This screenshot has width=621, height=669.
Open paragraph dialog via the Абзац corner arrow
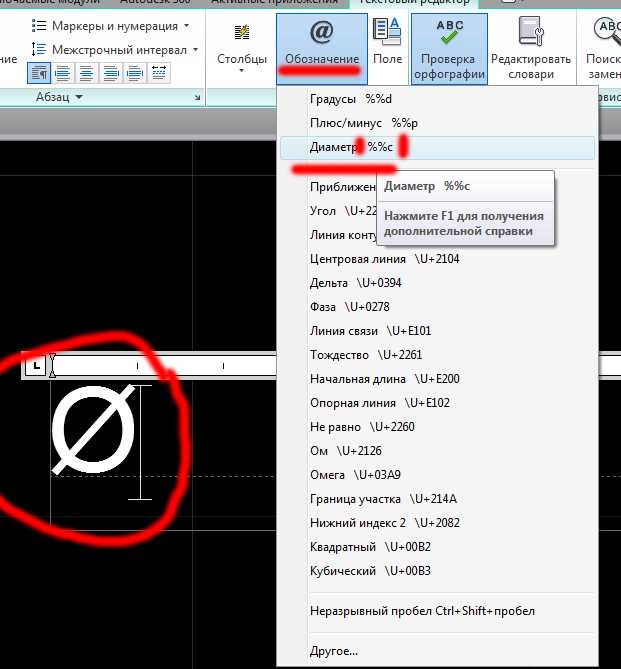197,98
